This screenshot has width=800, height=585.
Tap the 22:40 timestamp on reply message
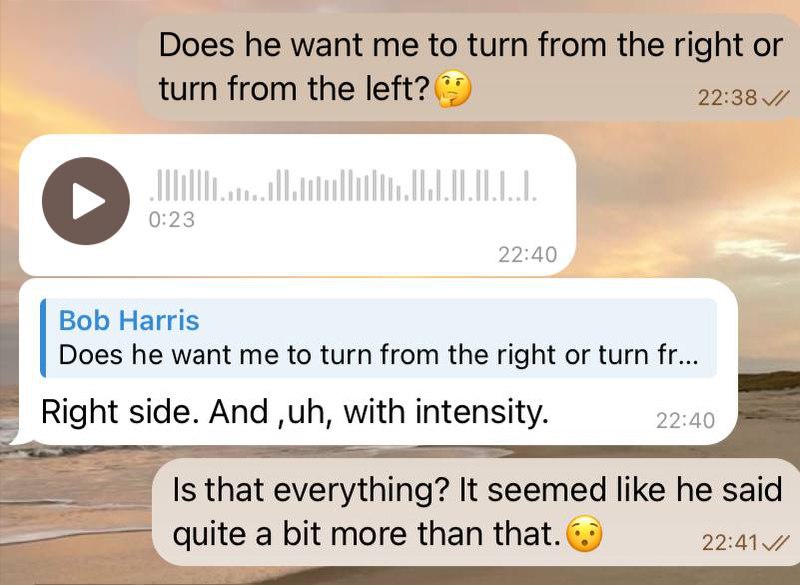pos(685,421)
